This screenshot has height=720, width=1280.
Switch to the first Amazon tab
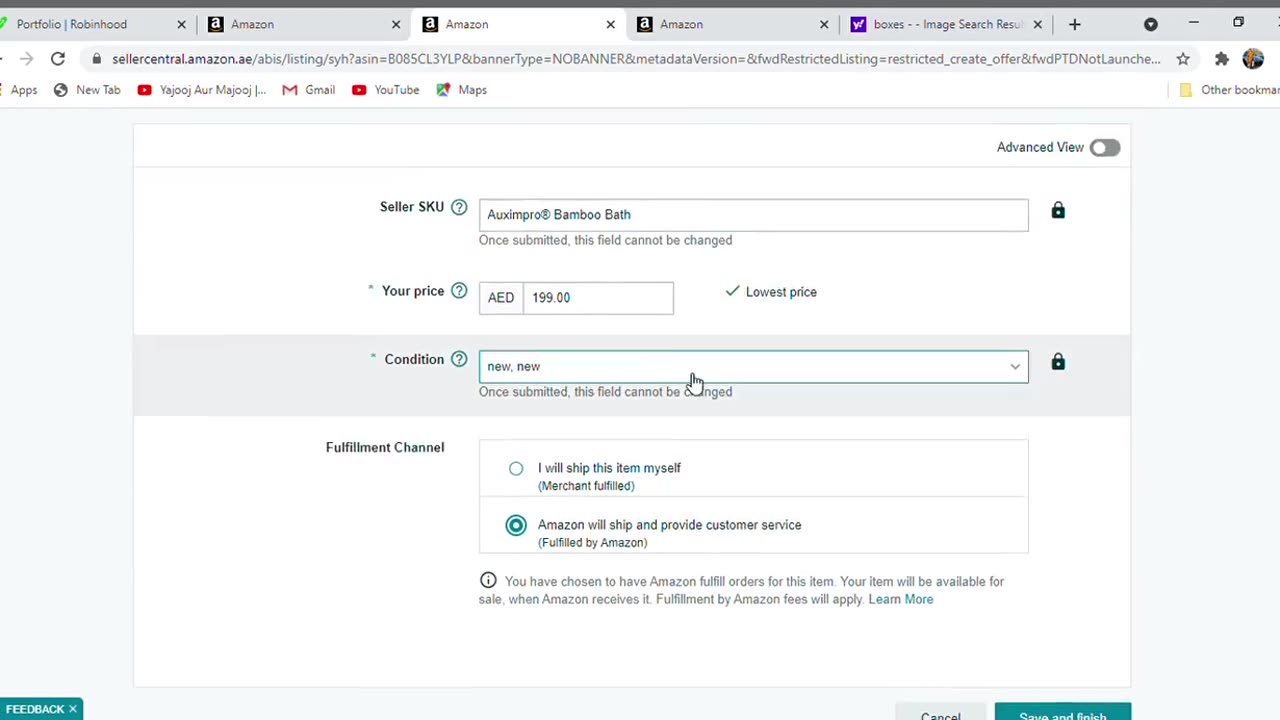coord(303,24)
